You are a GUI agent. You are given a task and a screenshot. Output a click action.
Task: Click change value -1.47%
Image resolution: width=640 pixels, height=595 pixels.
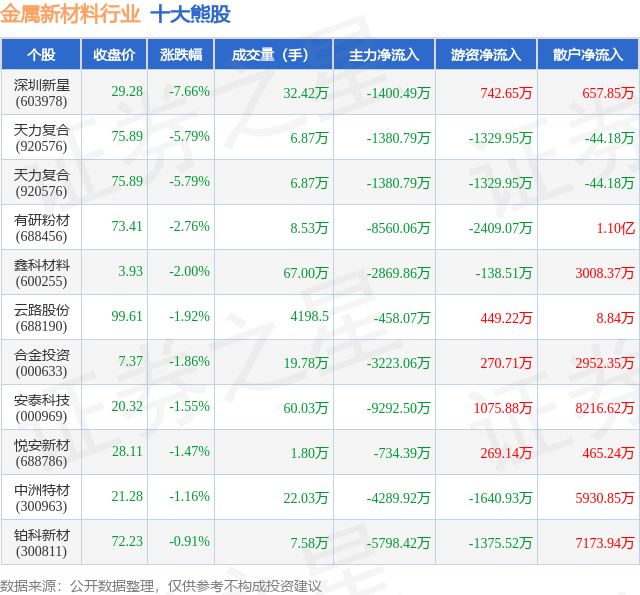pos(189,451)
